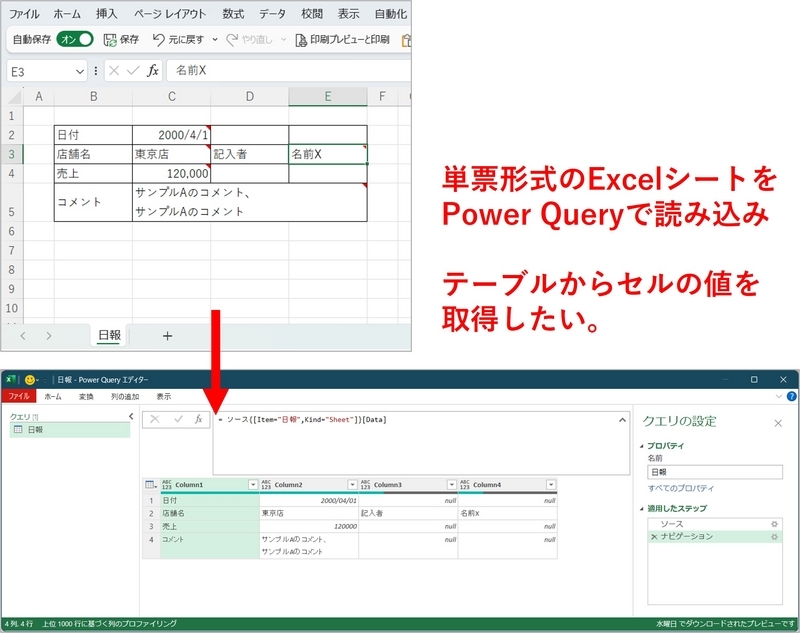Click the 名前 field containing 日報
Screen dimensions: 800x633
point(715,472)
